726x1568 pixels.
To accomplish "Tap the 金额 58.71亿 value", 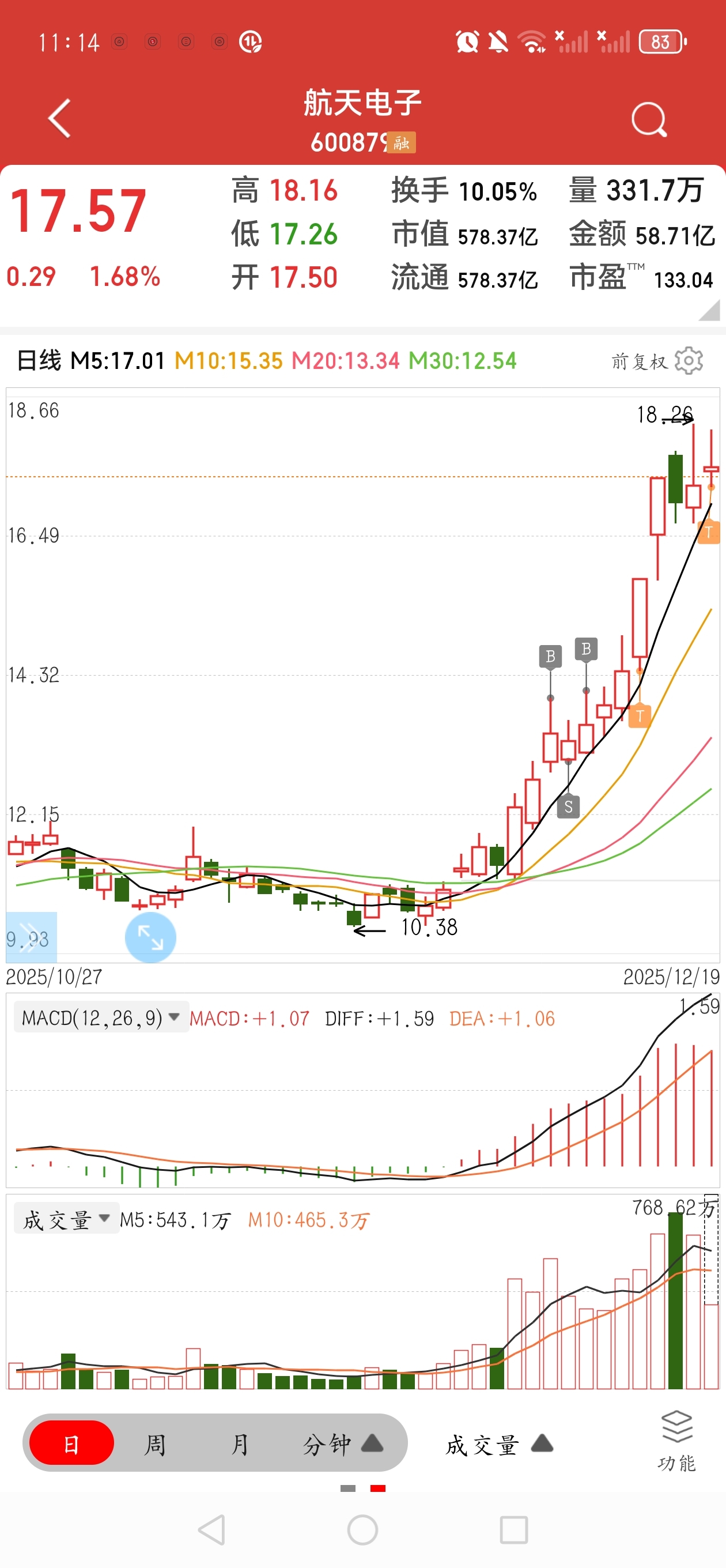I will (x=675, y=236).
